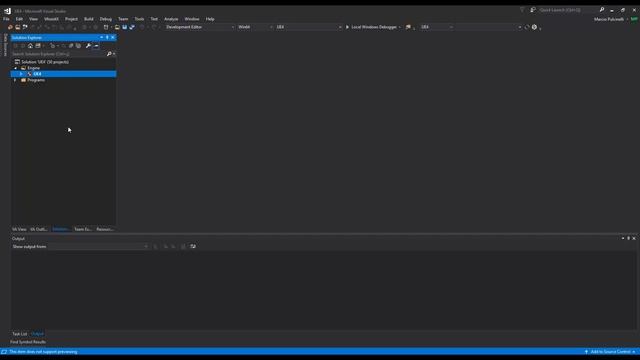The height and width of the screenshot is (360, 640).
Task: Open the Data Sources side tab
Action: point(5,45)
